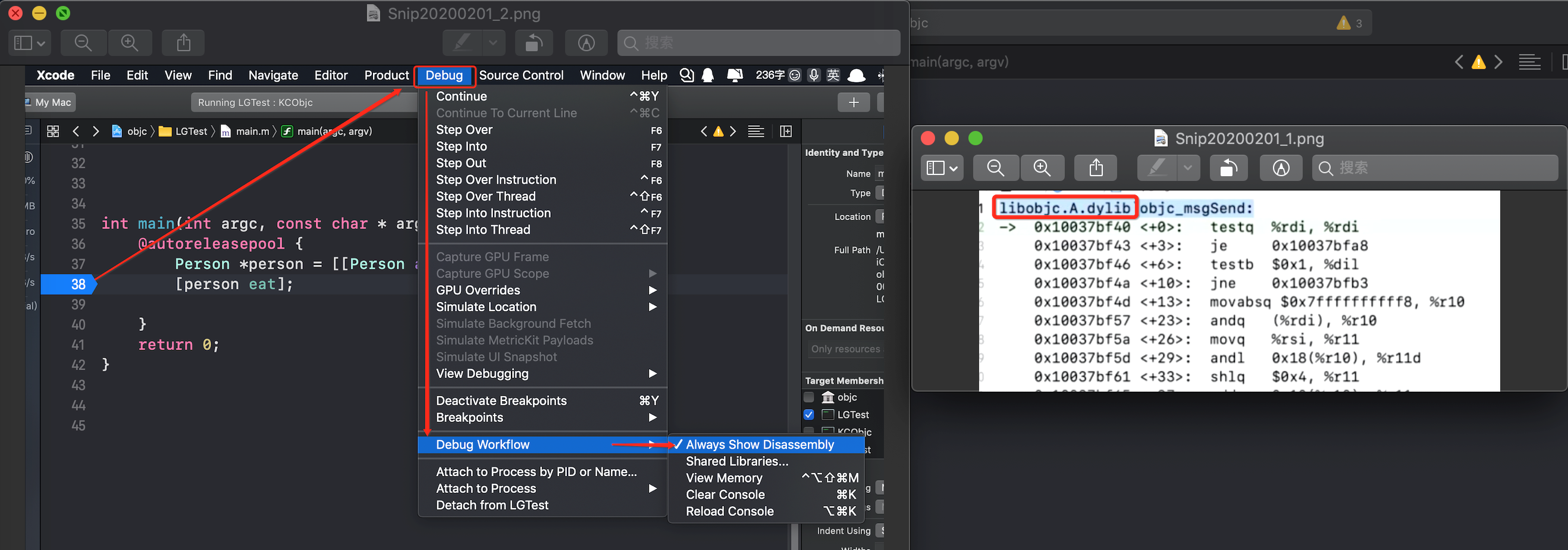Open the editor options lines icon above the code
Viewport: 1568px width, 550px height.
(x=756, y=131)
